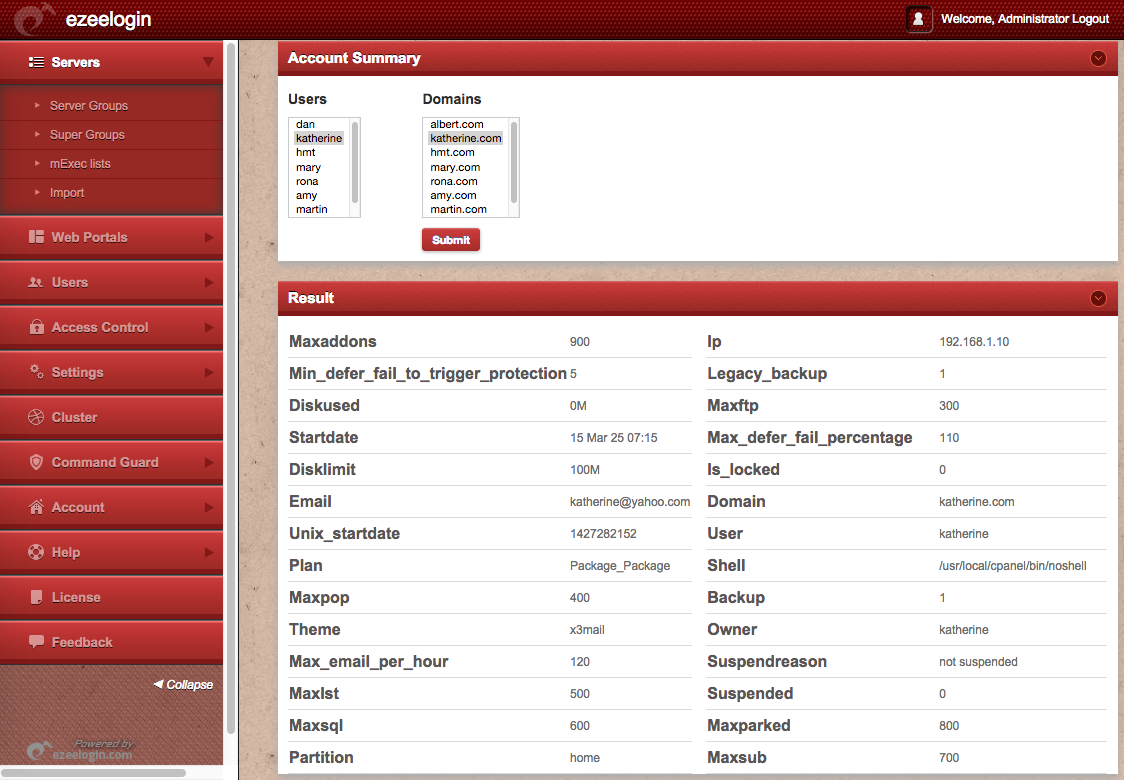Click the Collapse sidebar arrow icon
This screenshot has height=780, width=1124.
(x=158, y=684)
